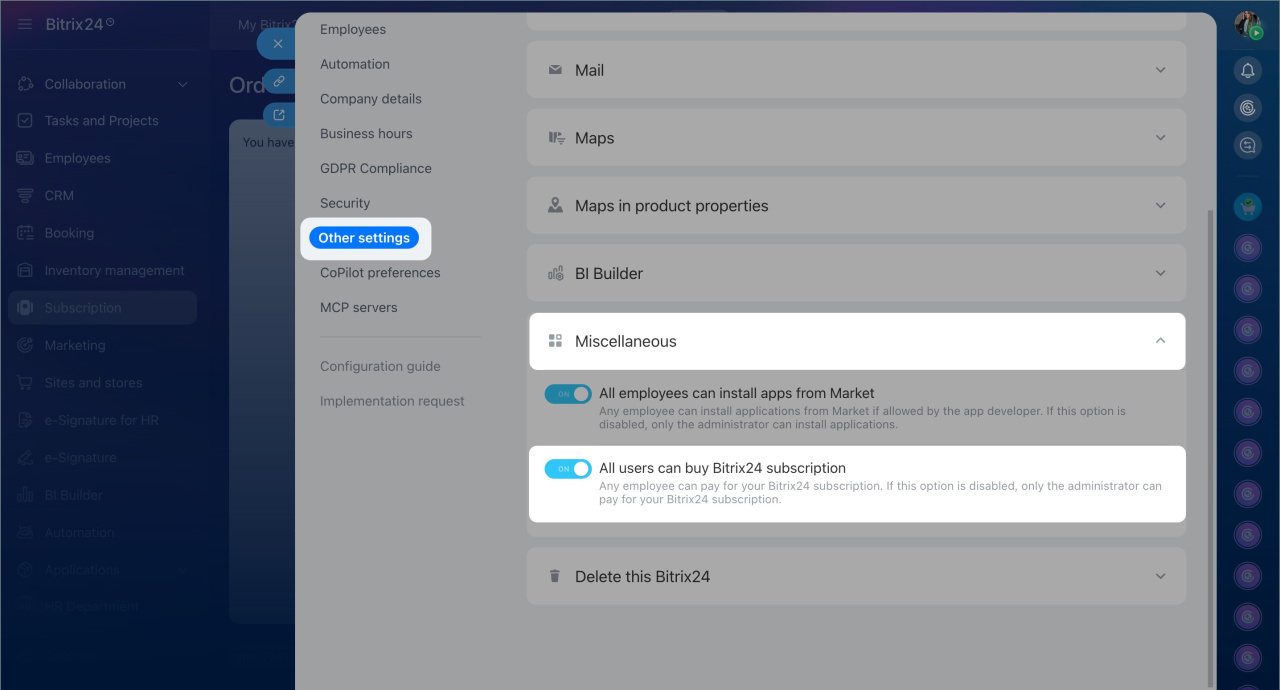This screenshot has height=690, width=1280.
Task: Expand the Mail settings section
Action: pyautogui.click(x=1160, y=70)
